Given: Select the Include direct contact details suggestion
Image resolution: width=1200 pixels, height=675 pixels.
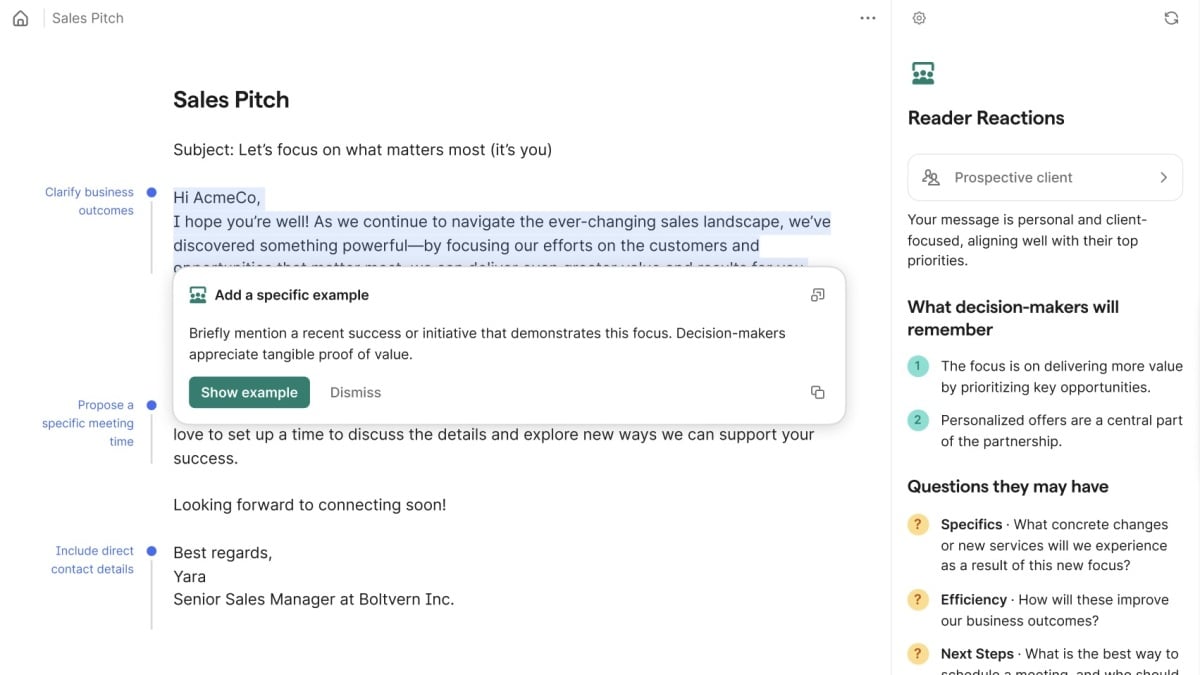Looking at the screenshot, I should pyautogui.click(x=93, y=560).
